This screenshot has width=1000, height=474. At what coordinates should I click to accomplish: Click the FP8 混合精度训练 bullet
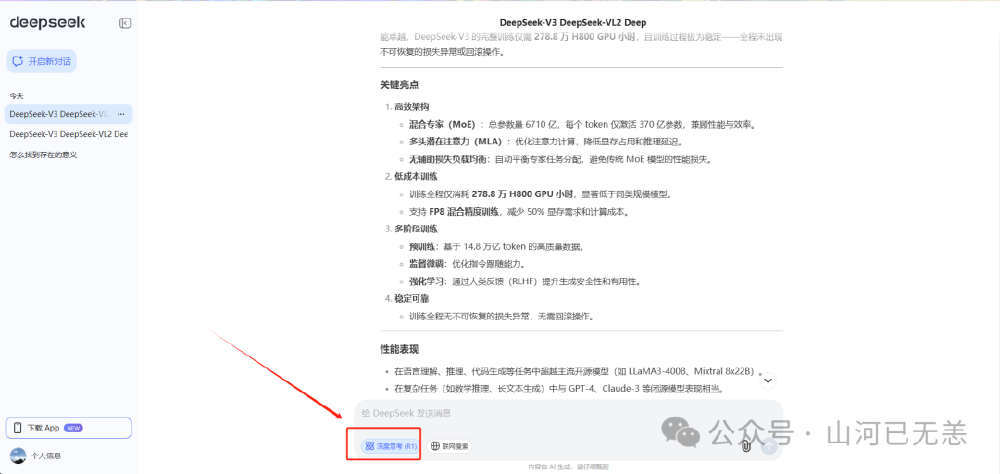point(519,211)
